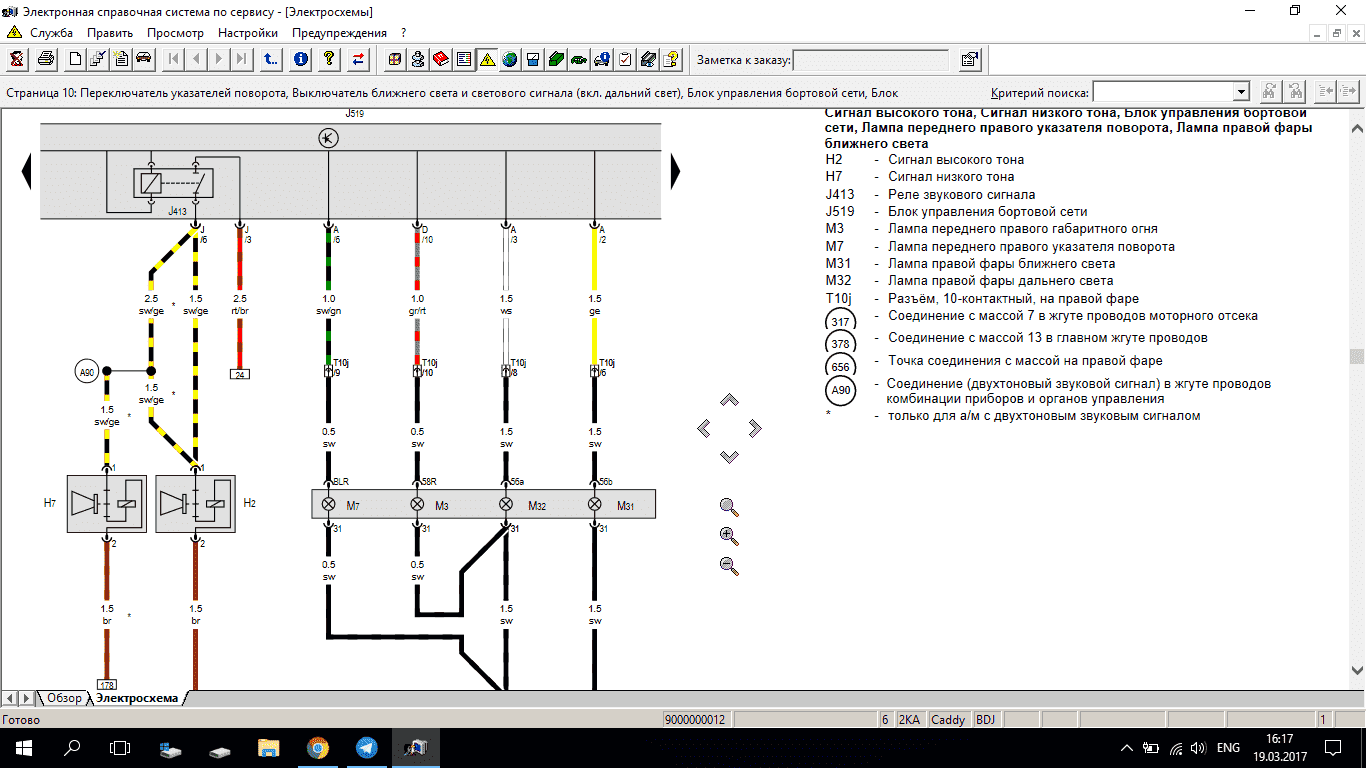Select the yellow warning triangle wiring diagram icon

(x=487, y=59)
